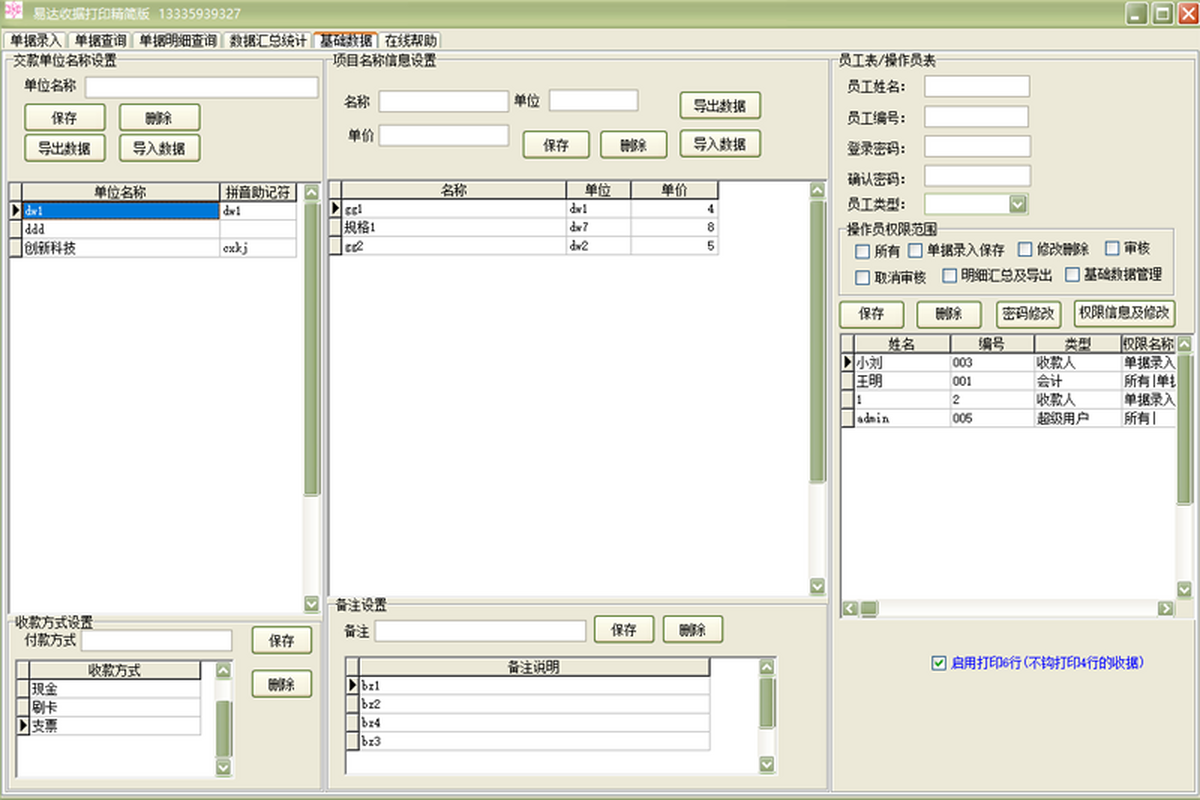Check the 修改删除 permission box
Image resolution: width=1200 pixels, height=800 pixels.
coord(1025,249)
